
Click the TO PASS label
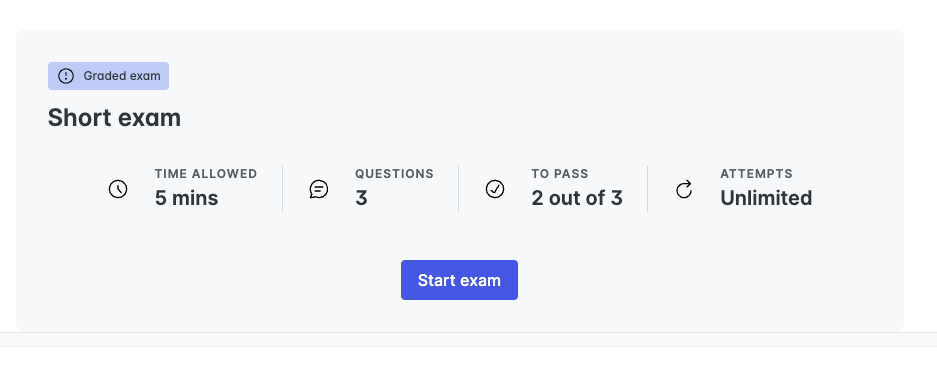click(560, 174)
